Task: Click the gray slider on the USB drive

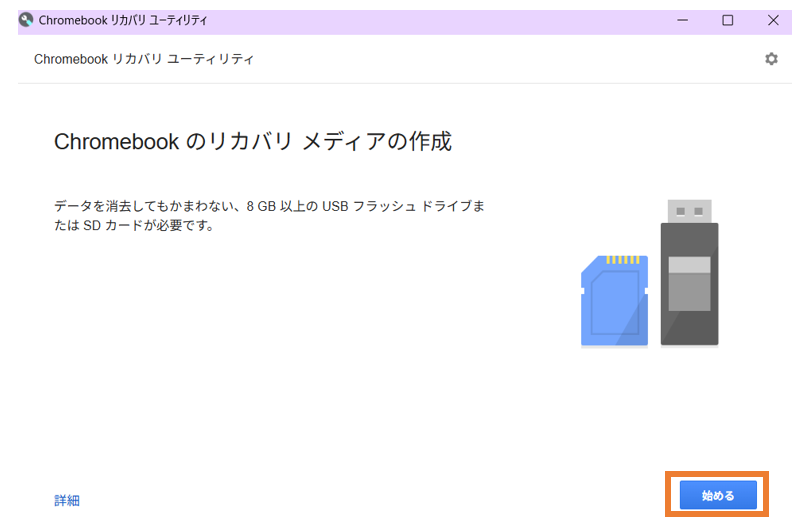Action: (x=689, y=284)
